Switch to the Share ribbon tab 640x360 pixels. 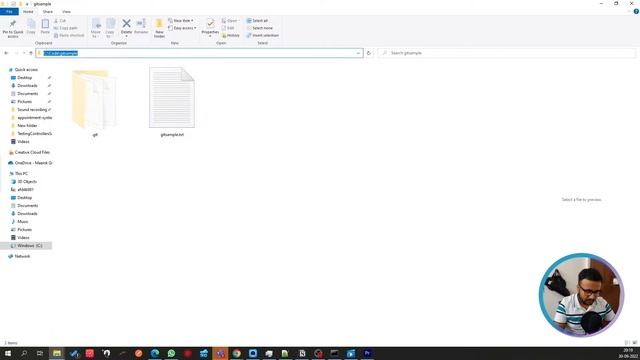[48, 12]
